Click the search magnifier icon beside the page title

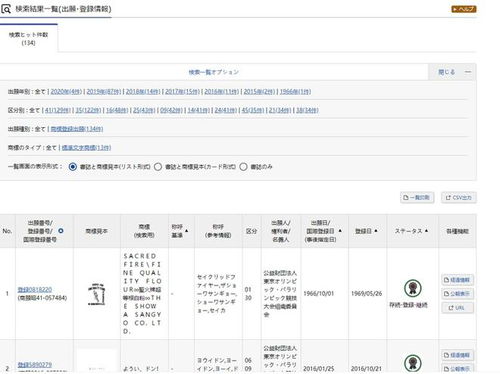6,9
